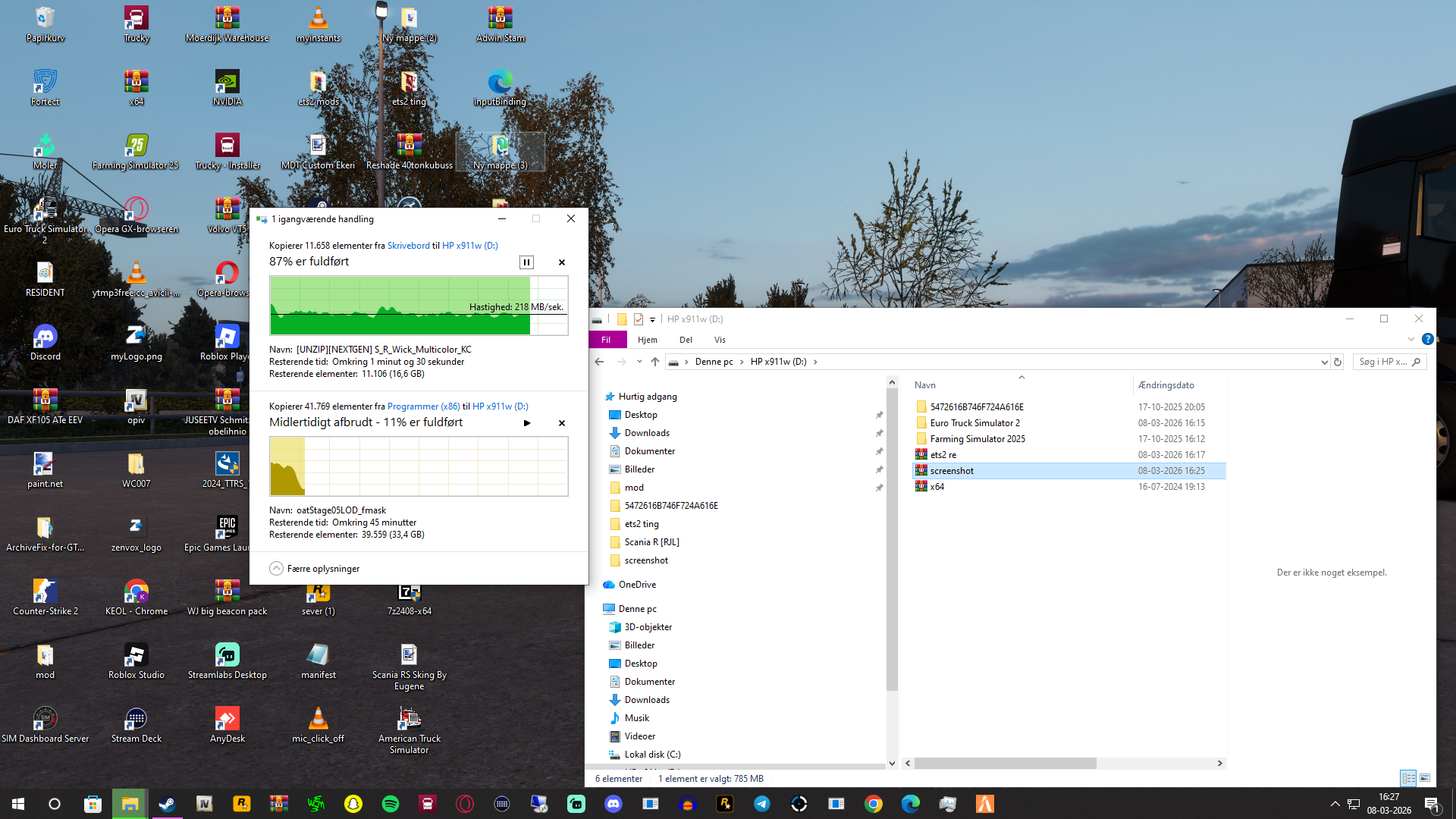Viewport: 1456px width, 819px height.
Task: Open Steam from the taskbar
Action: click(x=167, y=804)
